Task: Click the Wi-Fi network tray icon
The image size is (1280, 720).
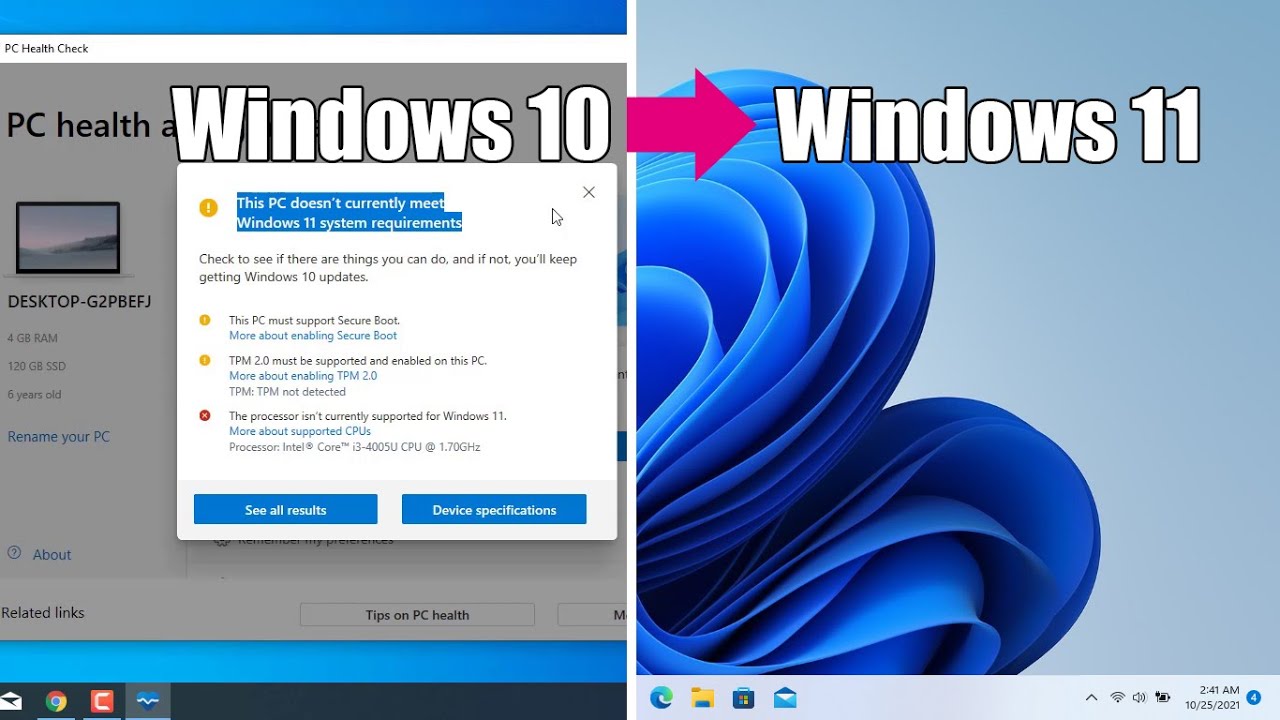Action: click(1117, 698)
